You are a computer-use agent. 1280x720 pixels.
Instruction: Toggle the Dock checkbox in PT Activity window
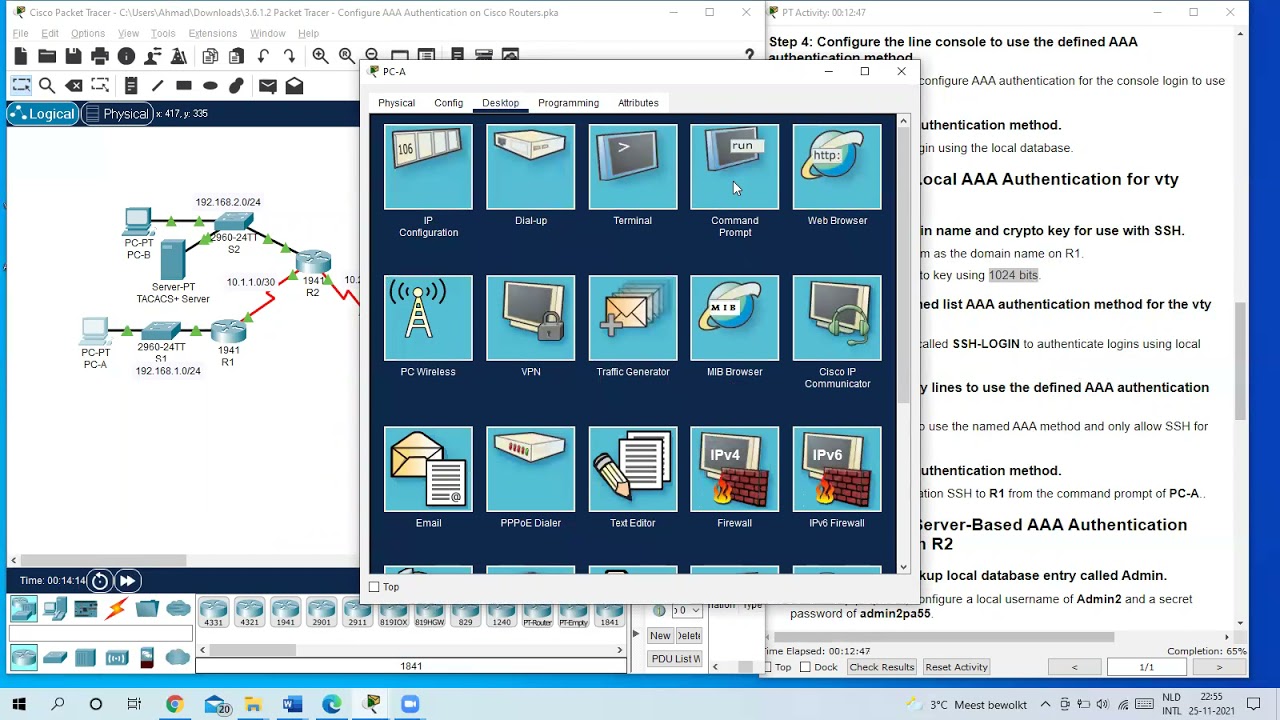805,667
